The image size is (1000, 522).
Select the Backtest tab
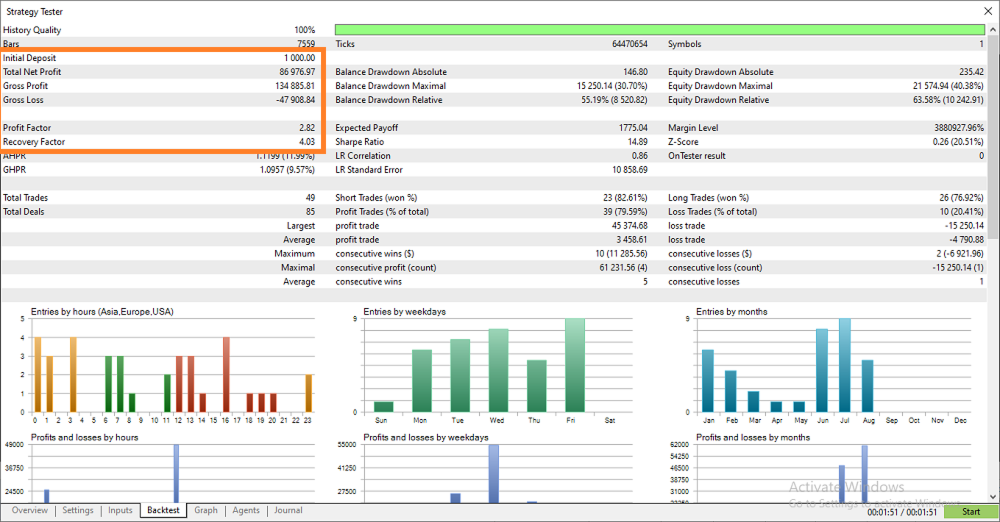(x=163, y=511)
